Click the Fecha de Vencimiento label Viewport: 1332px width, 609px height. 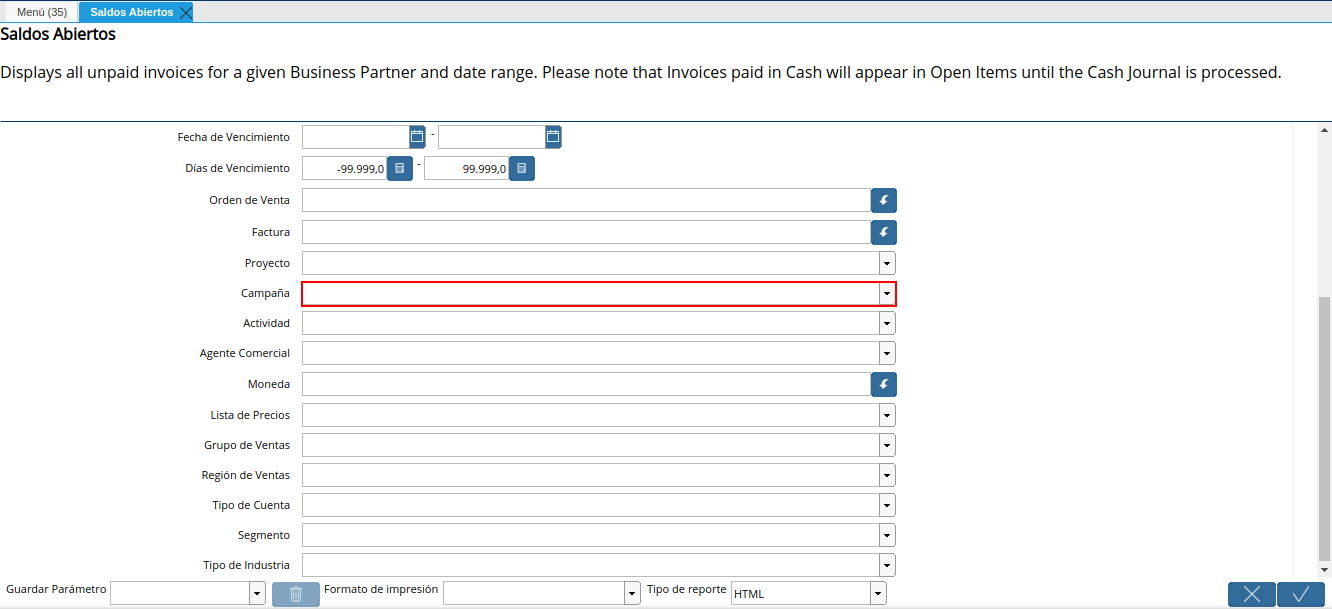[234, 137]
